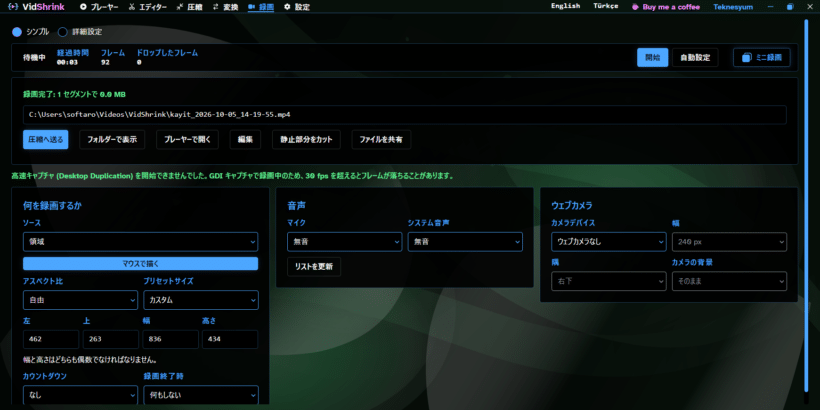The width and height of the screenshot is (820, 410).
Task: Click the VidShrink logo icon
Action: click(x=14, y=7)
